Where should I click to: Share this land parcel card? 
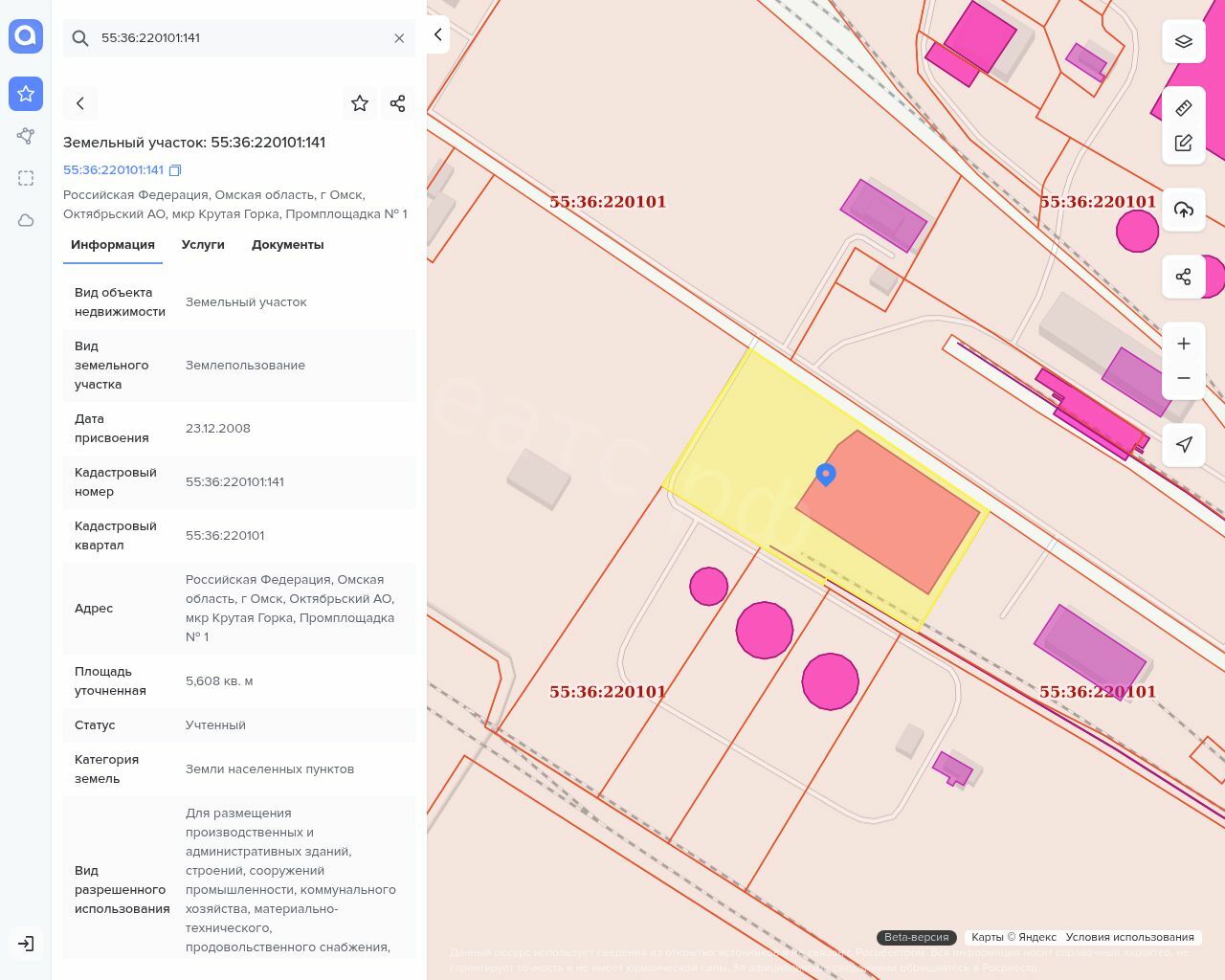click(398, 103)
